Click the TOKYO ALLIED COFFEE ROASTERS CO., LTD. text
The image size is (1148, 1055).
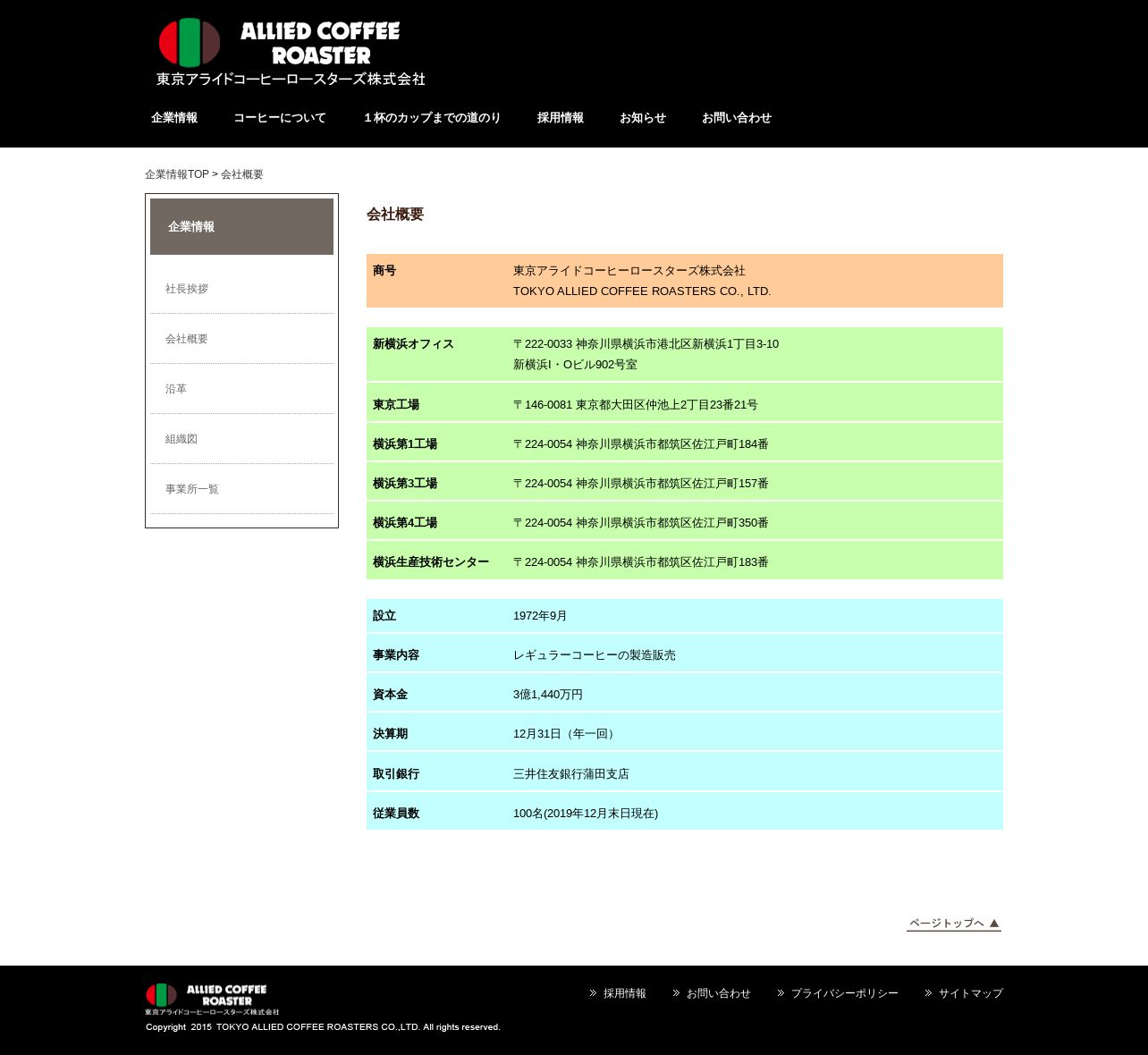tap(642, 291)
